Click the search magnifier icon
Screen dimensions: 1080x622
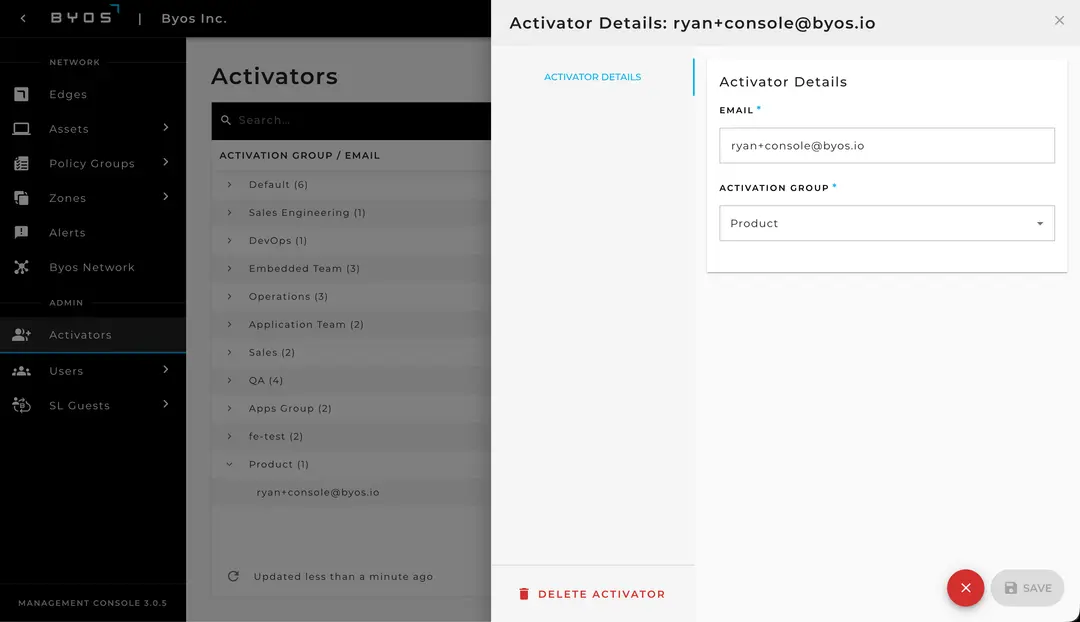pyautogui.click(x=226, y=120)
